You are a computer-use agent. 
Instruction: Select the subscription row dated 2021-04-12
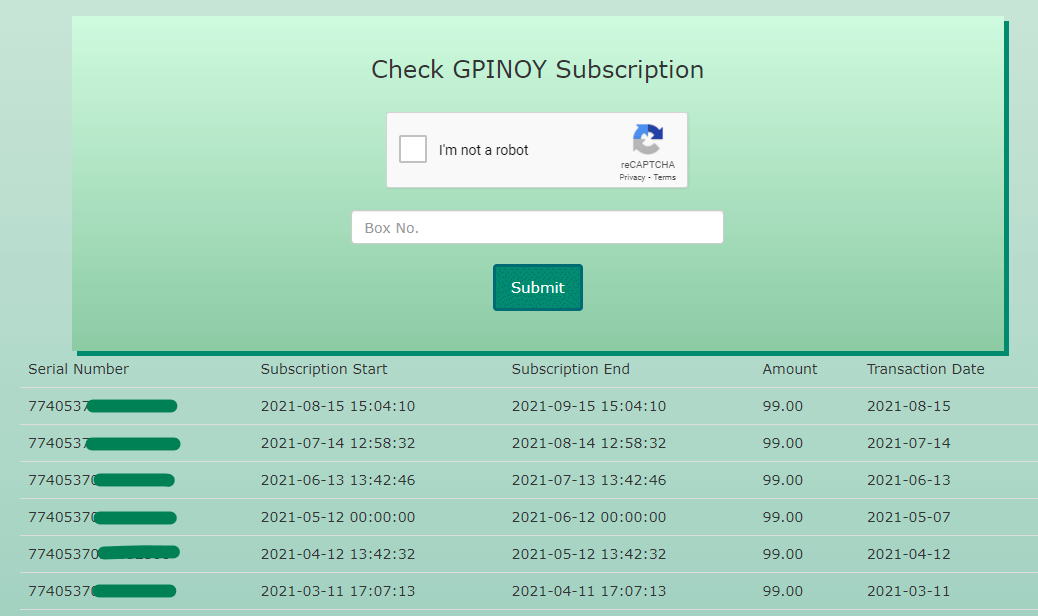click(x=519, y=554)
